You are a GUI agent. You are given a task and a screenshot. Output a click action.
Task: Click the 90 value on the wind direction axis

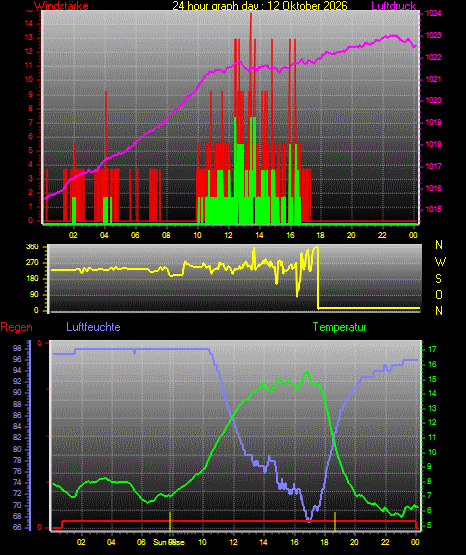coord(34,294)
